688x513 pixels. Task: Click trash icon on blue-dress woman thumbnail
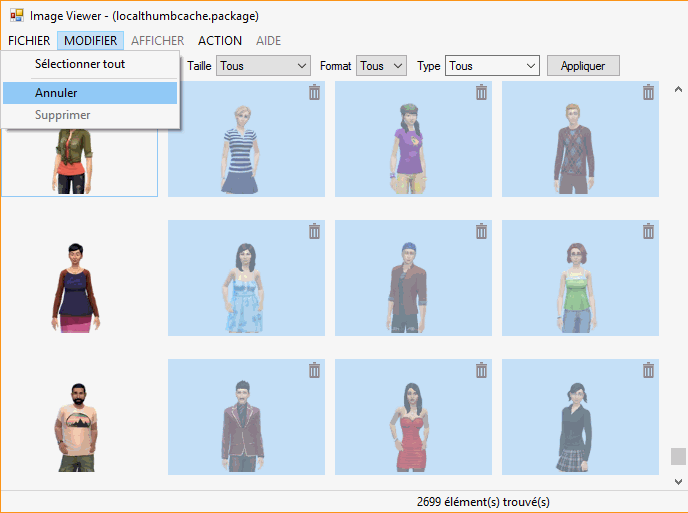[x=314, y=231]
